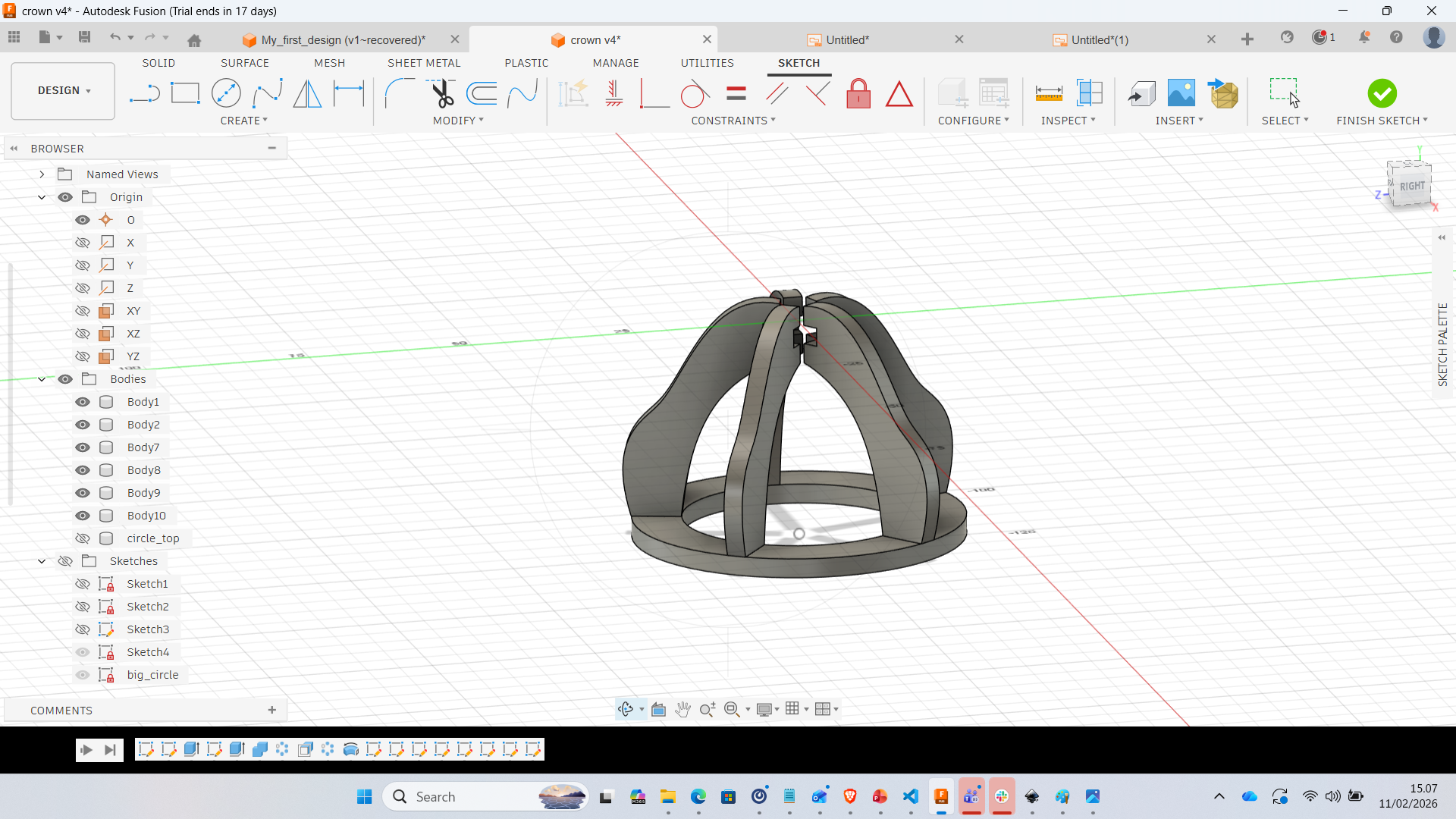
Task: Hide Body7 using its eye icon
Action: 83,447
